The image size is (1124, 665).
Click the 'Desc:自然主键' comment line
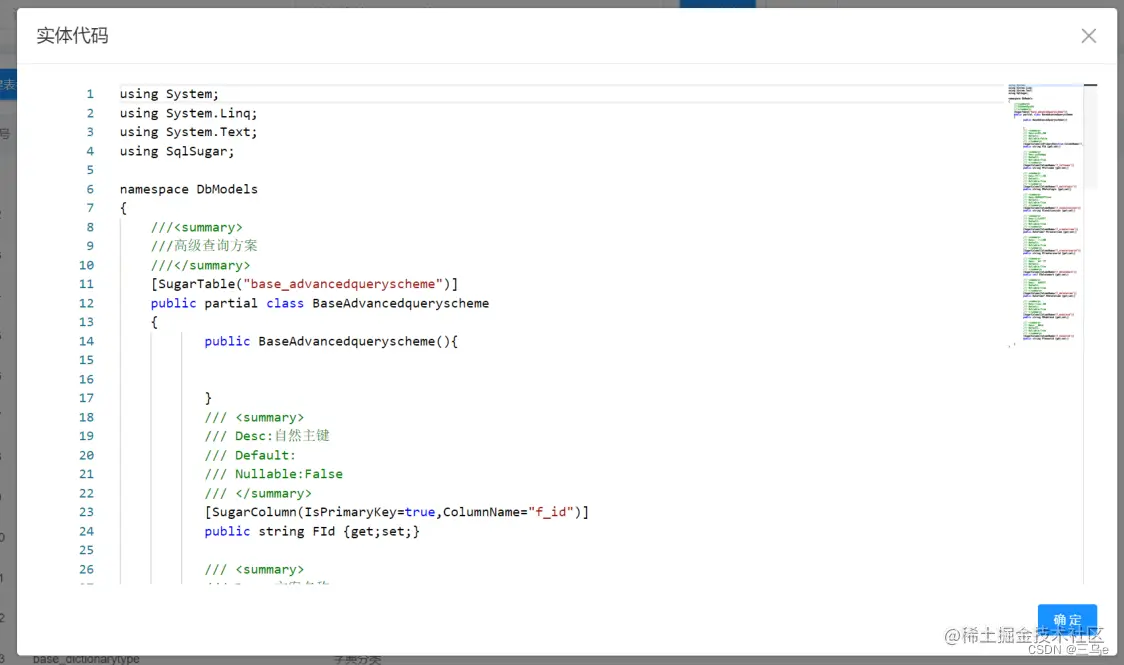(267, 436)
